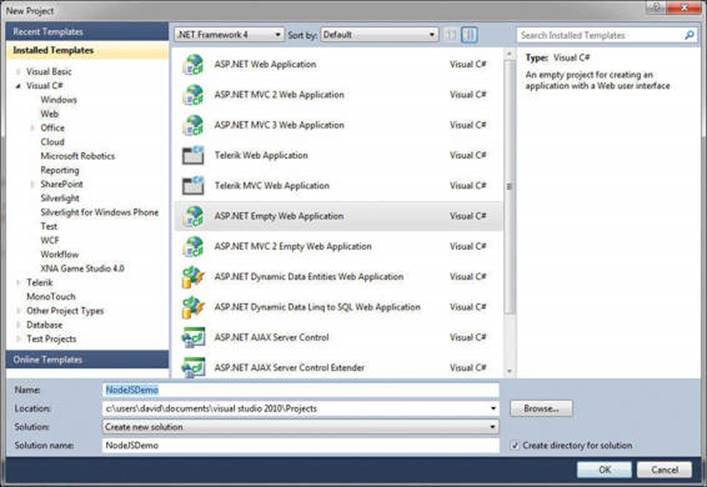Click the Solution name input field

point(301,446)
